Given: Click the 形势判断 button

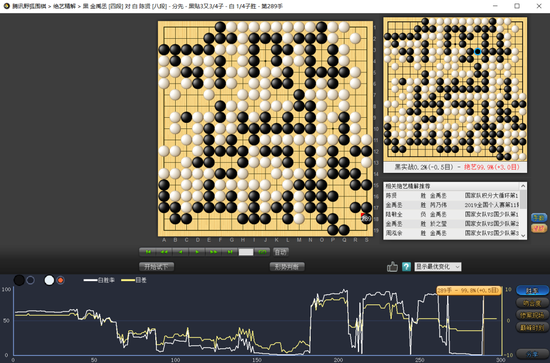Looking at the screenshot, I should 287,267.
